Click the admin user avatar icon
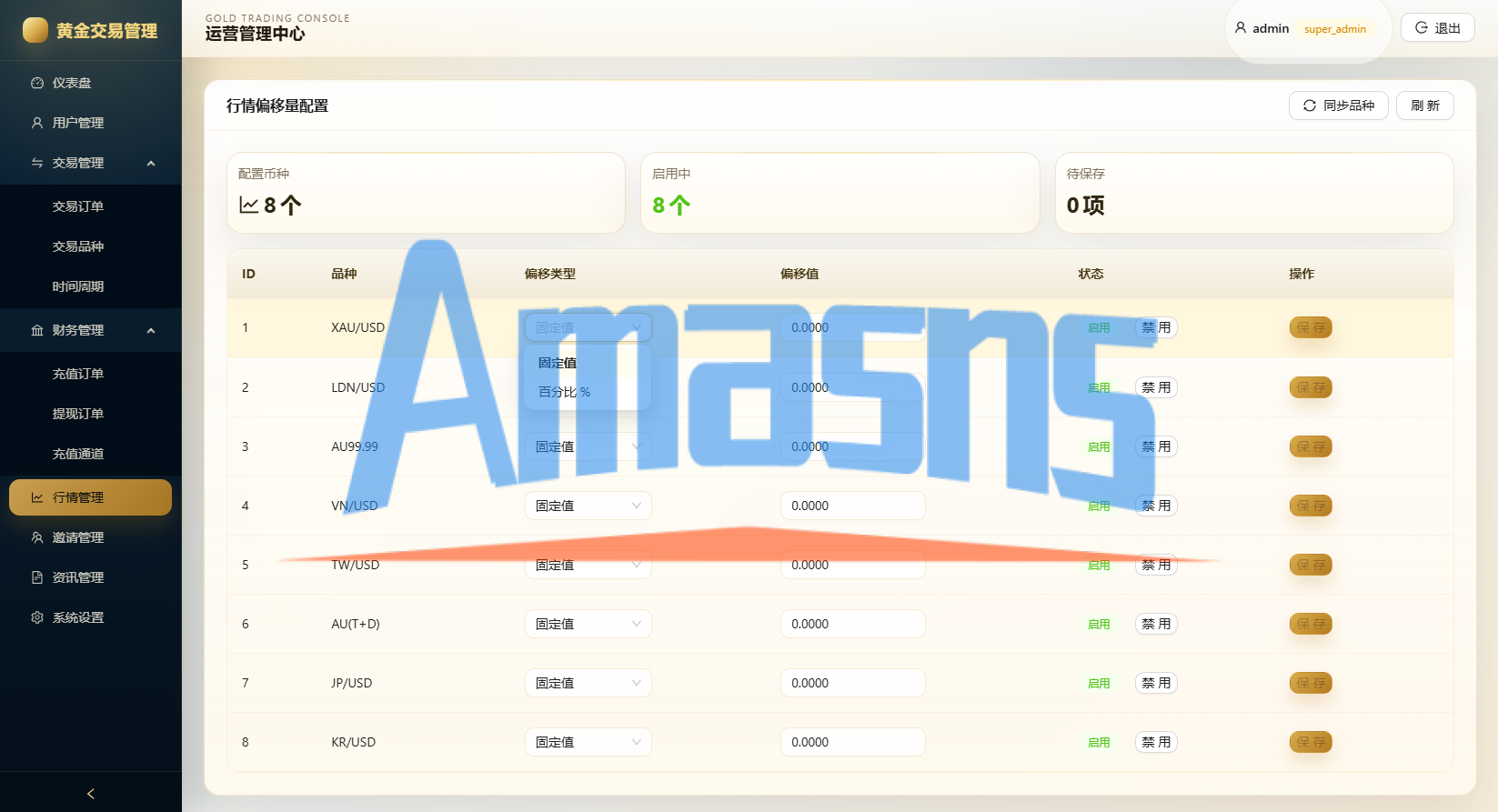Image resolution: width=1498 pixels, height=812 pixels. [1241, 28]
